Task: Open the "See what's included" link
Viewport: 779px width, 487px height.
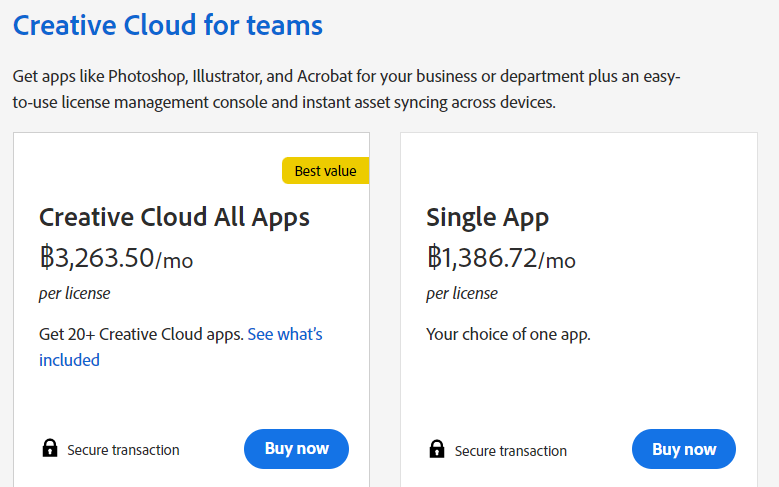Action: click(x=284, y=335)
